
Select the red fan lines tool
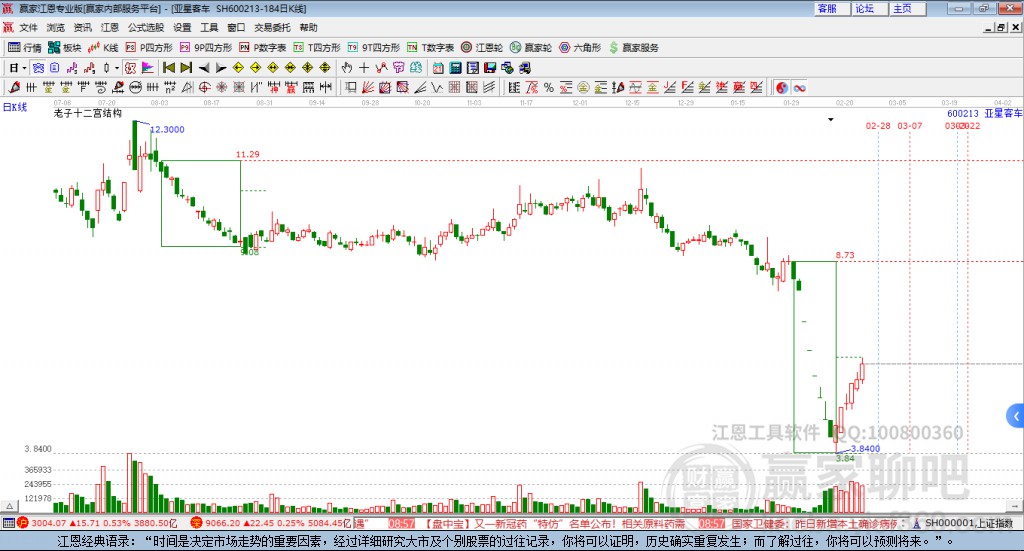pos(368,87)
